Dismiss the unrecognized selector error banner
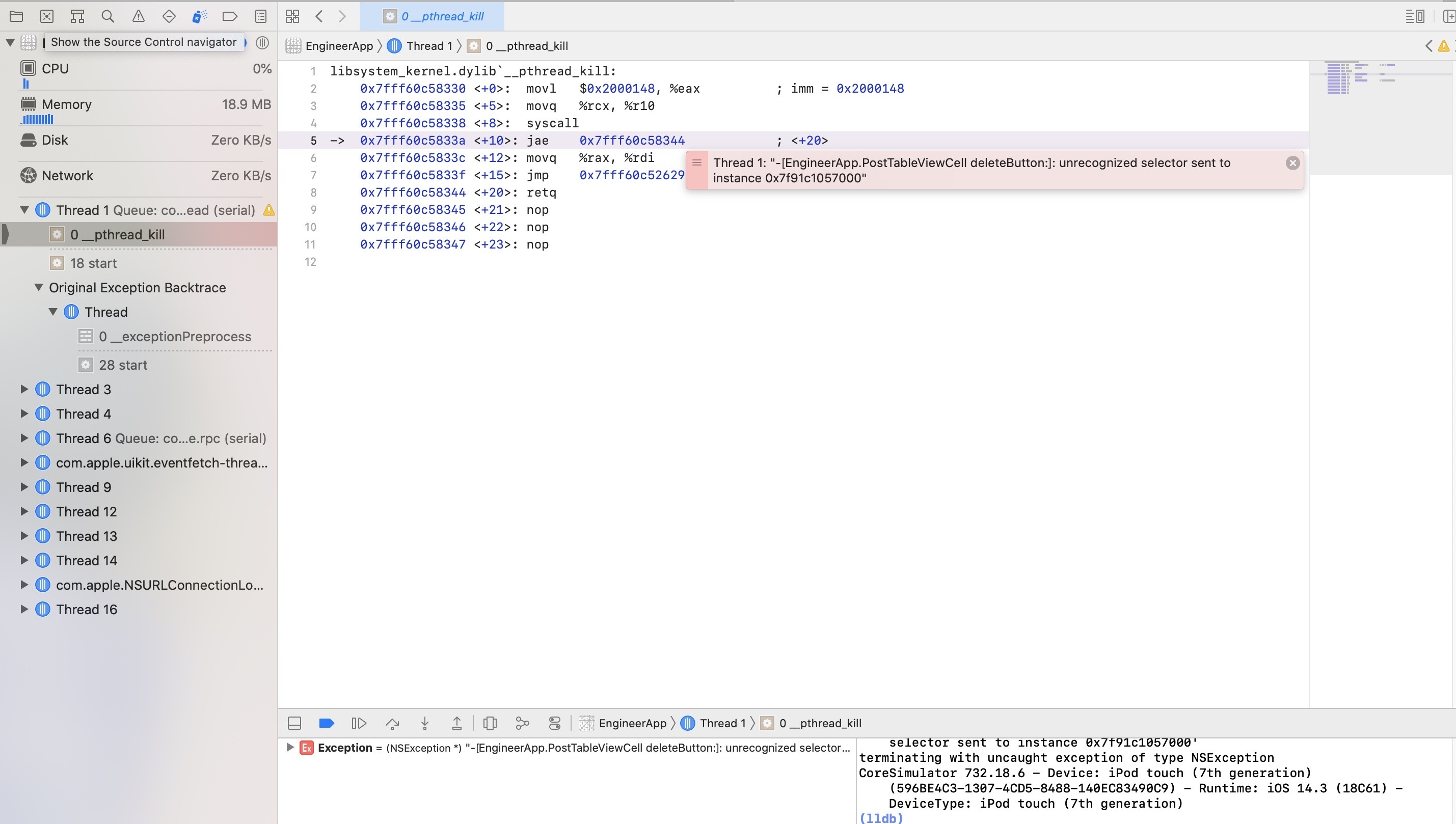Screen dimensions: 1456x824 pyautogui.click(x=1292, y=163)
